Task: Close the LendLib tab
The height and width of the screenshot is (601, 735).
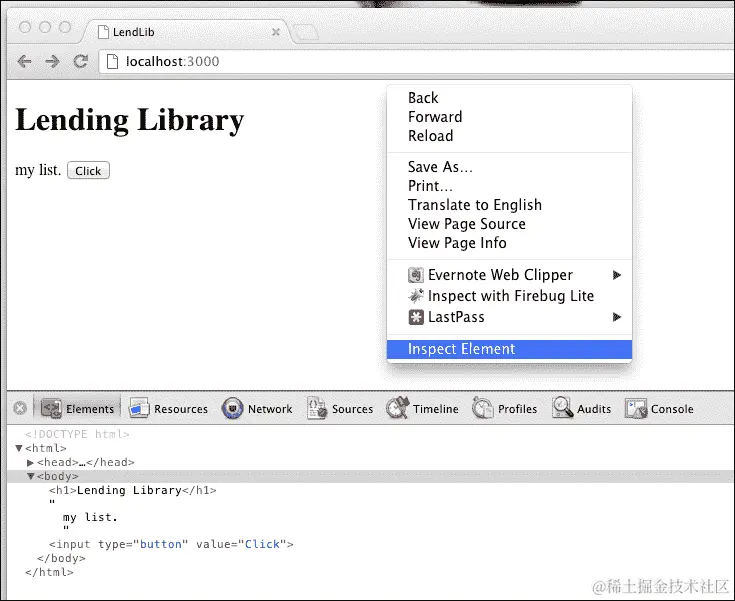Action: click(x=276, y=32)
